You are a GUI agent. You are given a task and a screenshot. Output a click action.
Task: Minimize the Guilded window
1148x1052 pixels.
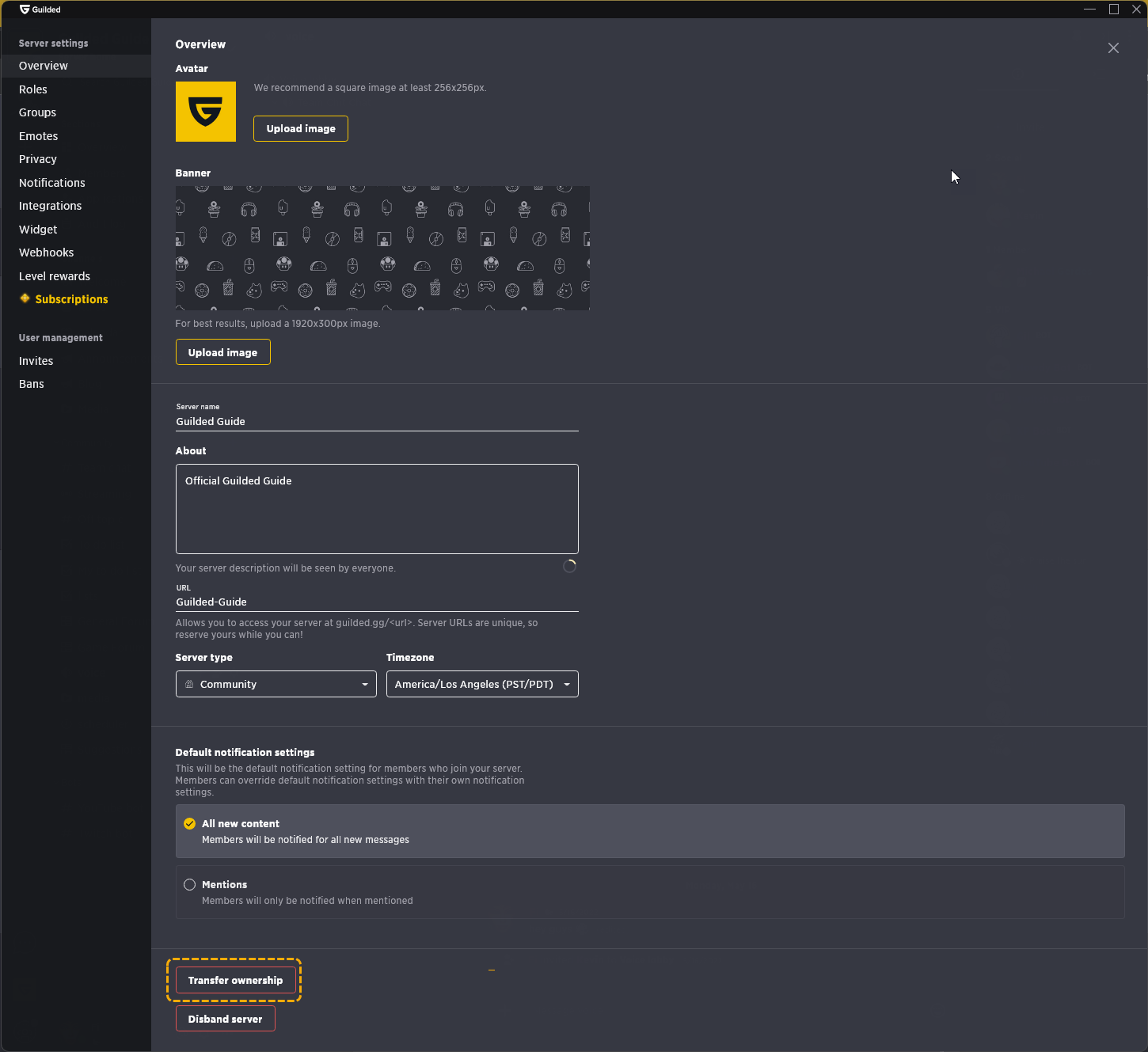[1090, 9]
